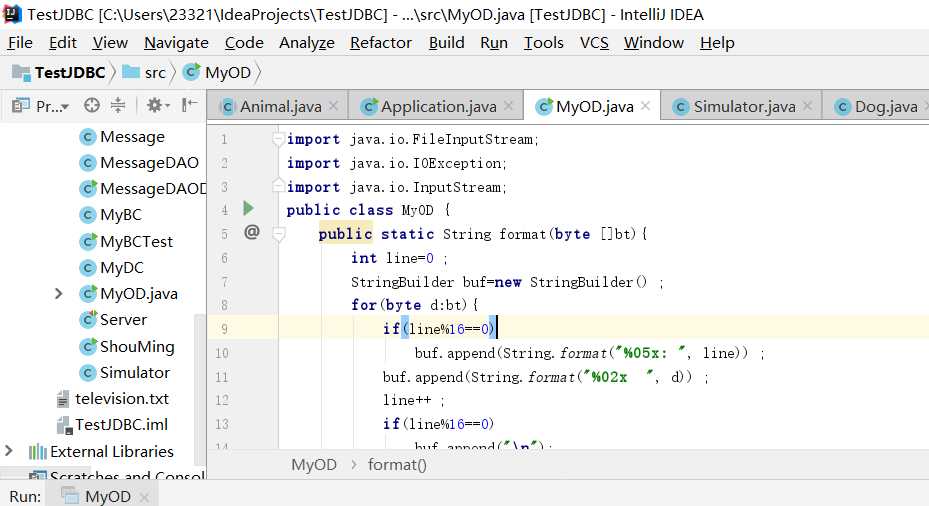
Task: Open the Run menu
Action: click(x=494, y=43)
